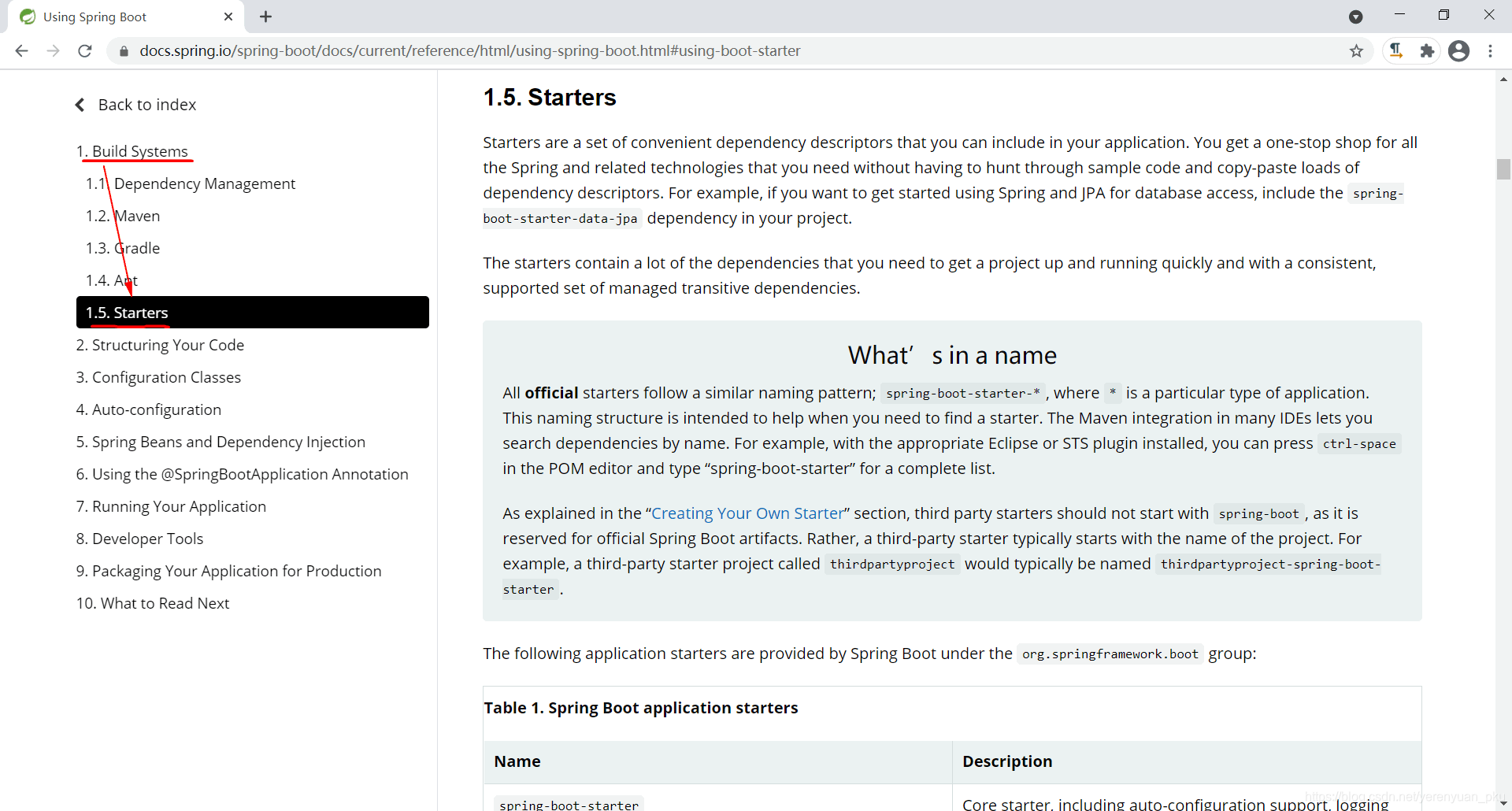The width and height of the screenshot is (1512, 811).
Task: Open 1.3 Gradle entry
Action: (123, 248)
